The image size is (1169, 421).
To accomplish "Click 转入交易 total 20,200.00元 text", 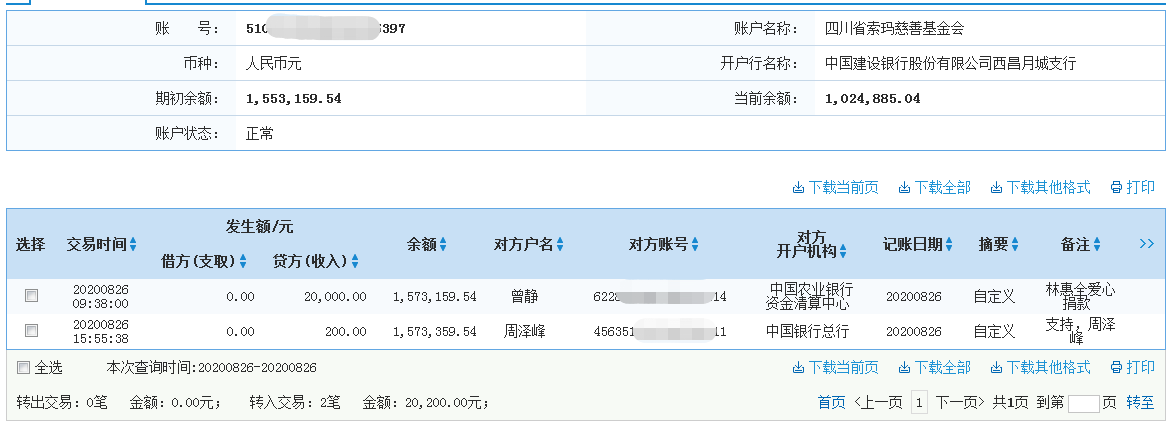I will tap(447, 403).
